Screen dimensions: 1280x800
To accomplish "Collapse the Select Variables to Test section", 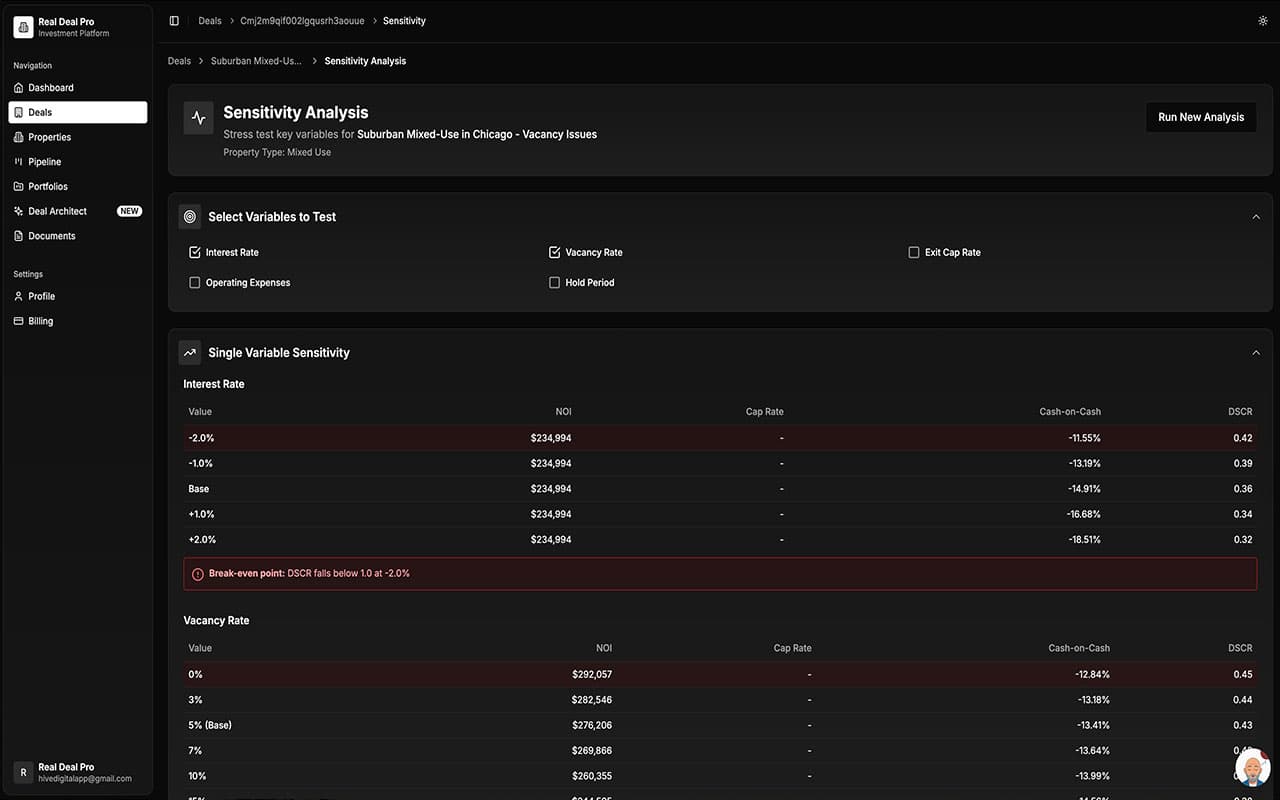I will pos(1256,217).
